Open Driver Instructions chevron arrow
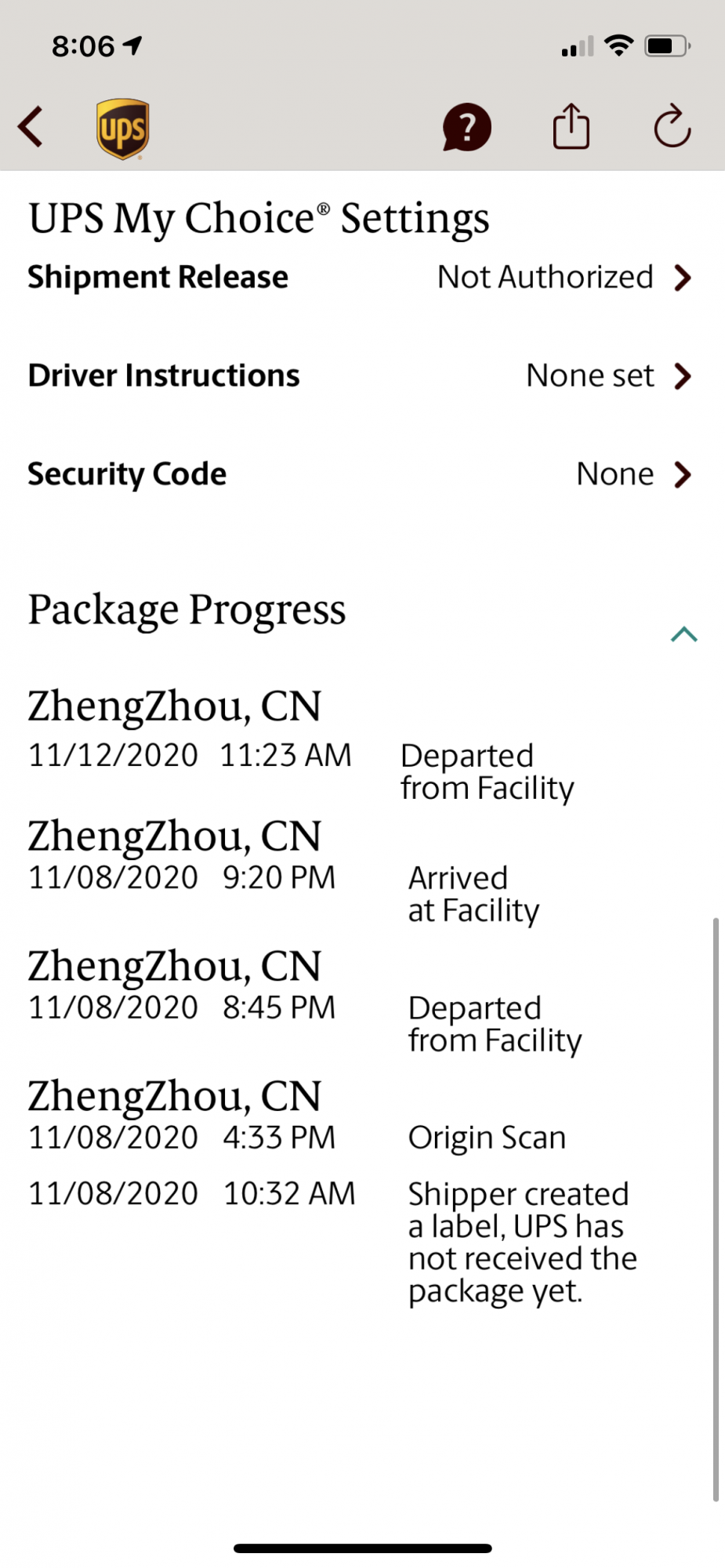This screenshot has width=725, height=1568. point(683,376)
